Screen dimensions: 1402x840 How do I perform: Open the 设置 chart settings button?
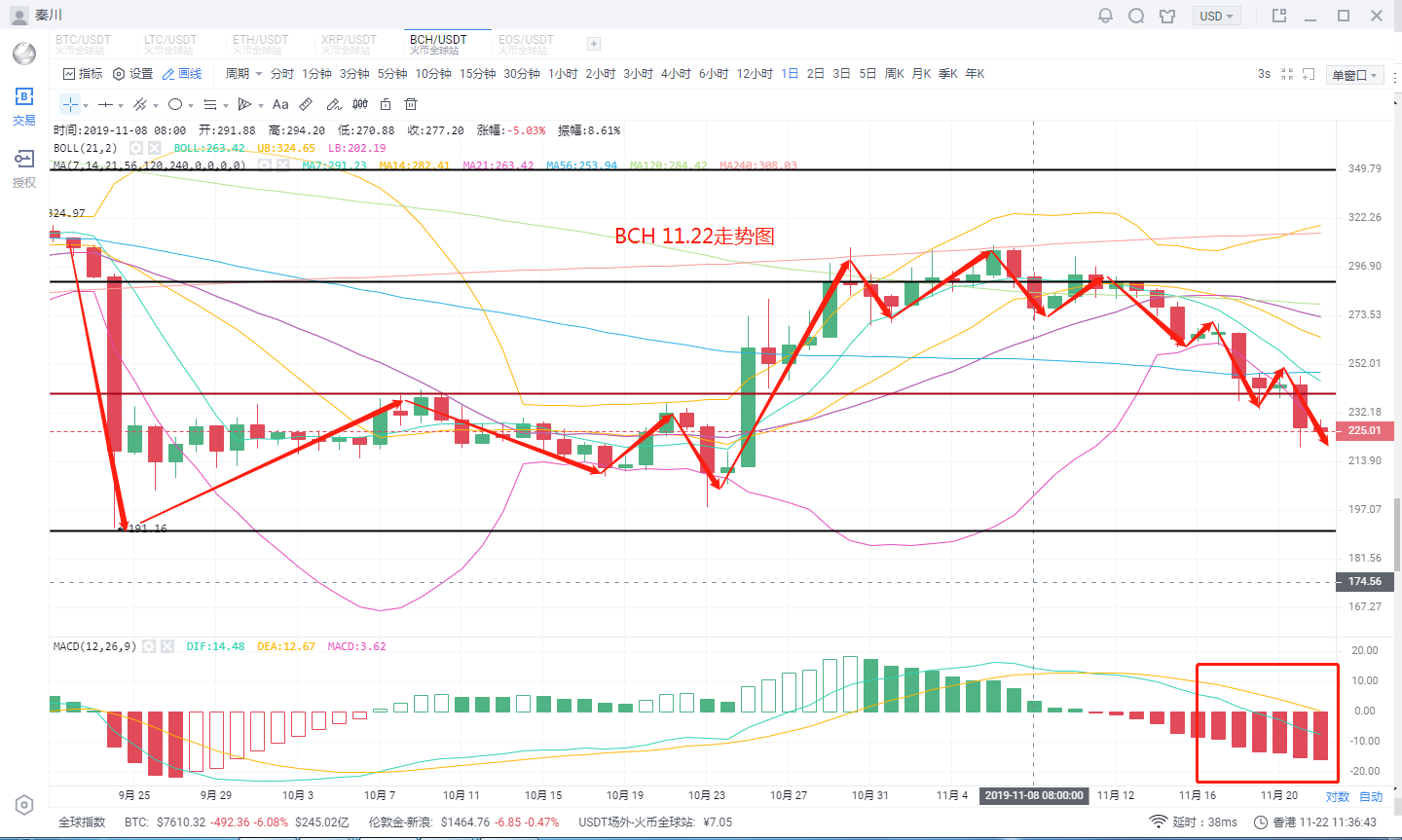click(133, 74)
